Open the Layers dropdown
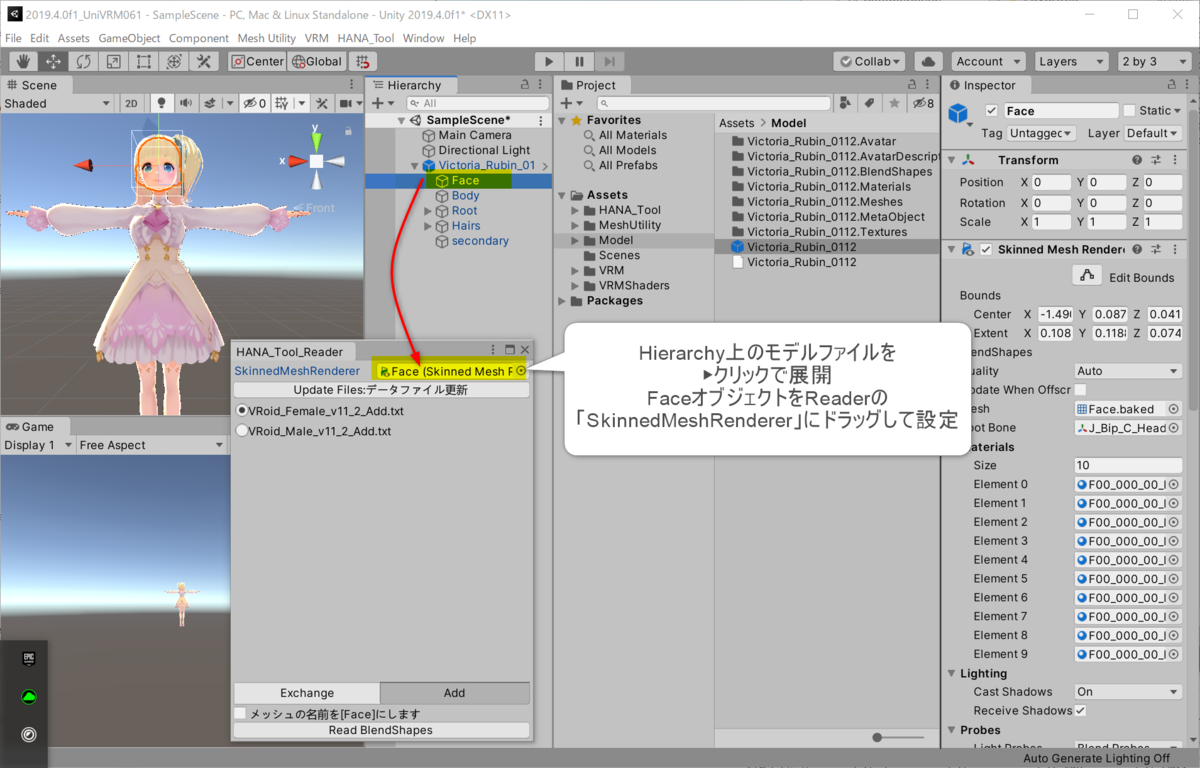Screen dimensions: 1200x768 pyautogui.click(x=1072, y=61)
